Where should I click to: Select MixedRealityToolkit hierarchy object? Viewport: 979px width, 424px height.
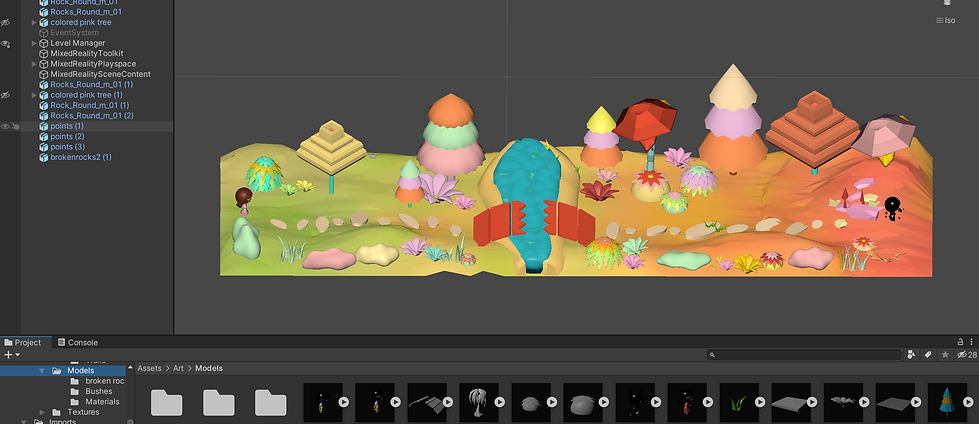tap(87, 54)
